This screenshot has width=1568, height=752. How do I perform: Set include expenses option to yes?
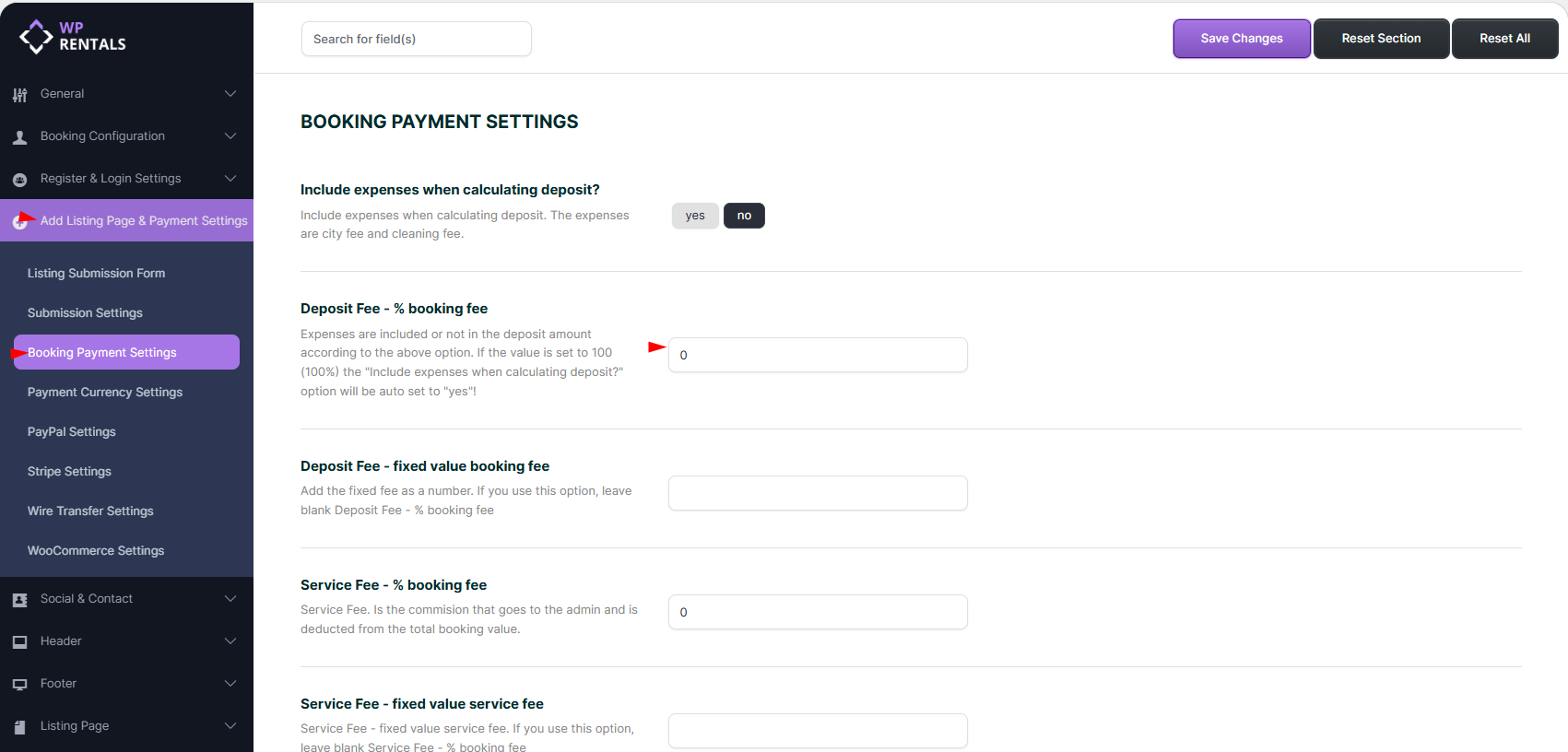click(695, 216)
